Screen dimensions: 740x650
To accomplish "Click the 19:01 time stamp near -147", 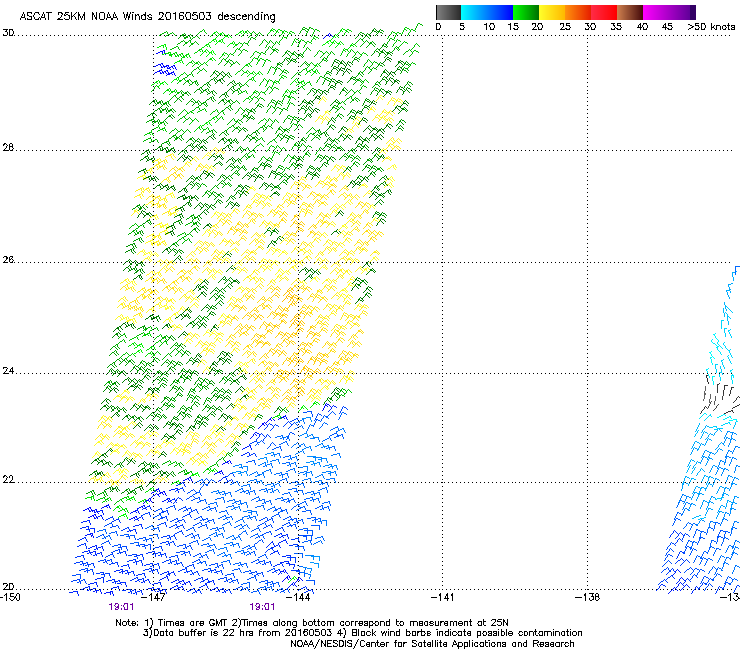I will [x=121, y=607].
